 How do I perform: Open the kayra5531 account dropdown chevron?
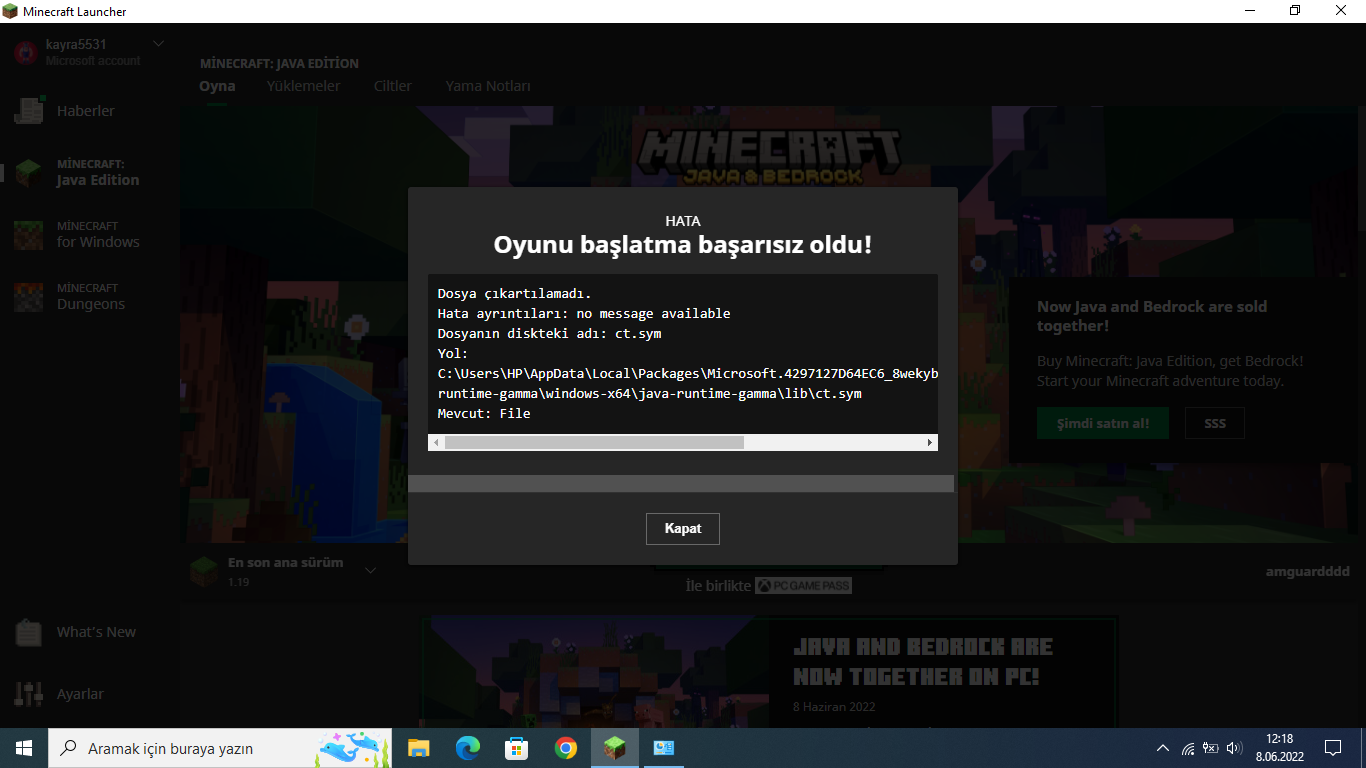tap(158, 44)
